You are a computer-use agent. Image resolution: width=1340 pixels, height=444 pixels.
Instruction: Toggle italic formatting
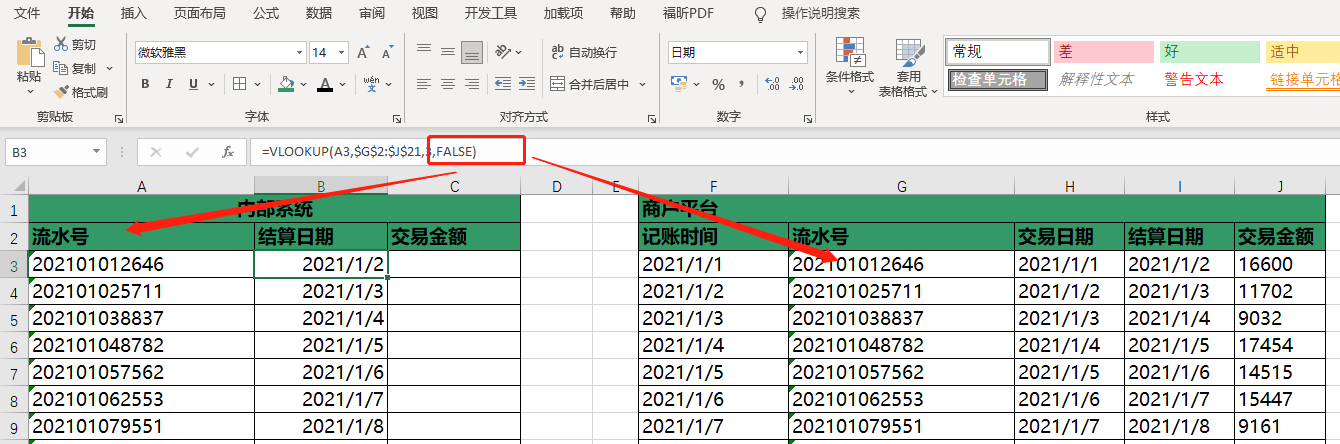point(169,84)
